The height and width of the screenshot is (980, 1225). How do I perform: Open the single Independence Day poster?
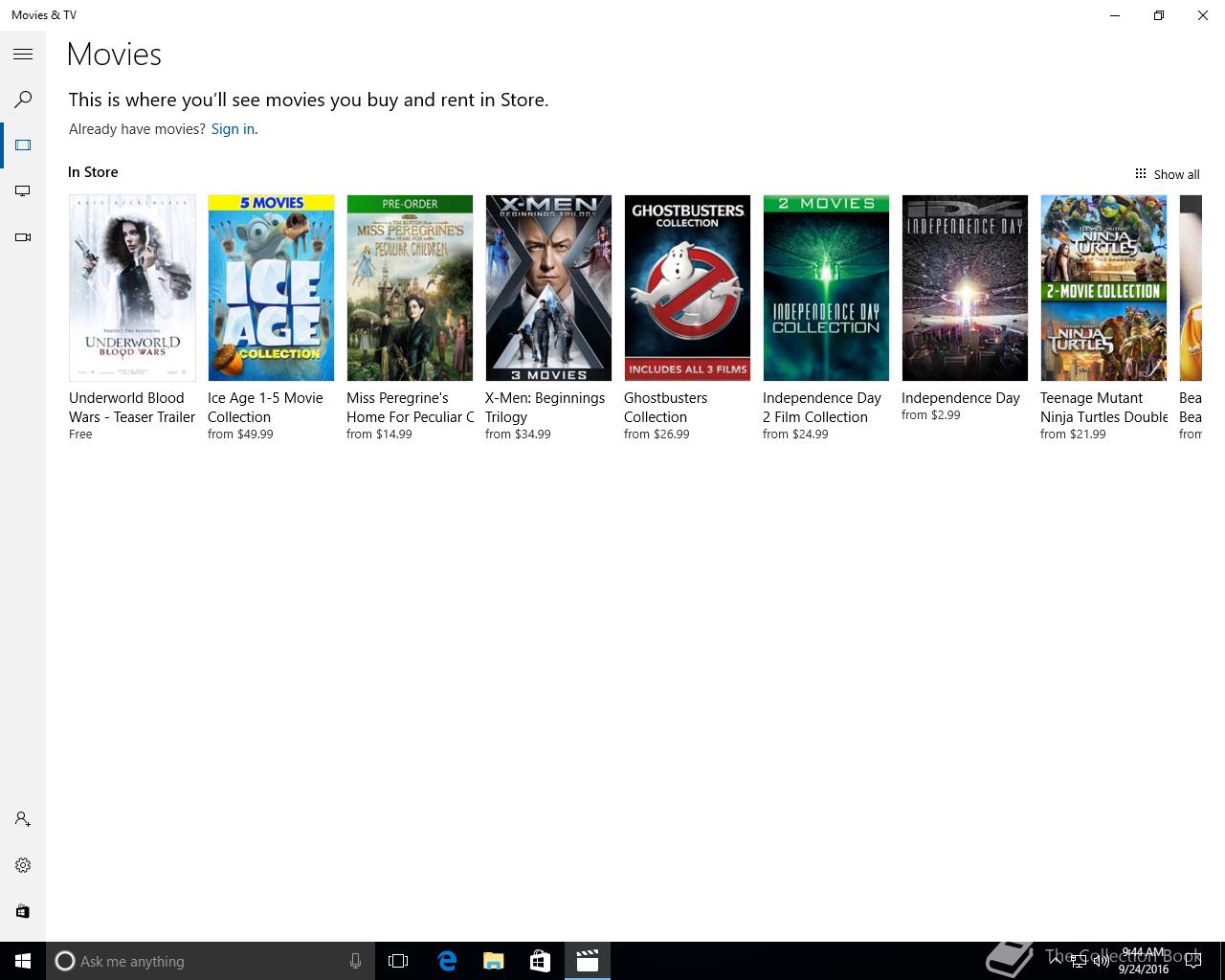pyautogui.click(x=965, y=288)
